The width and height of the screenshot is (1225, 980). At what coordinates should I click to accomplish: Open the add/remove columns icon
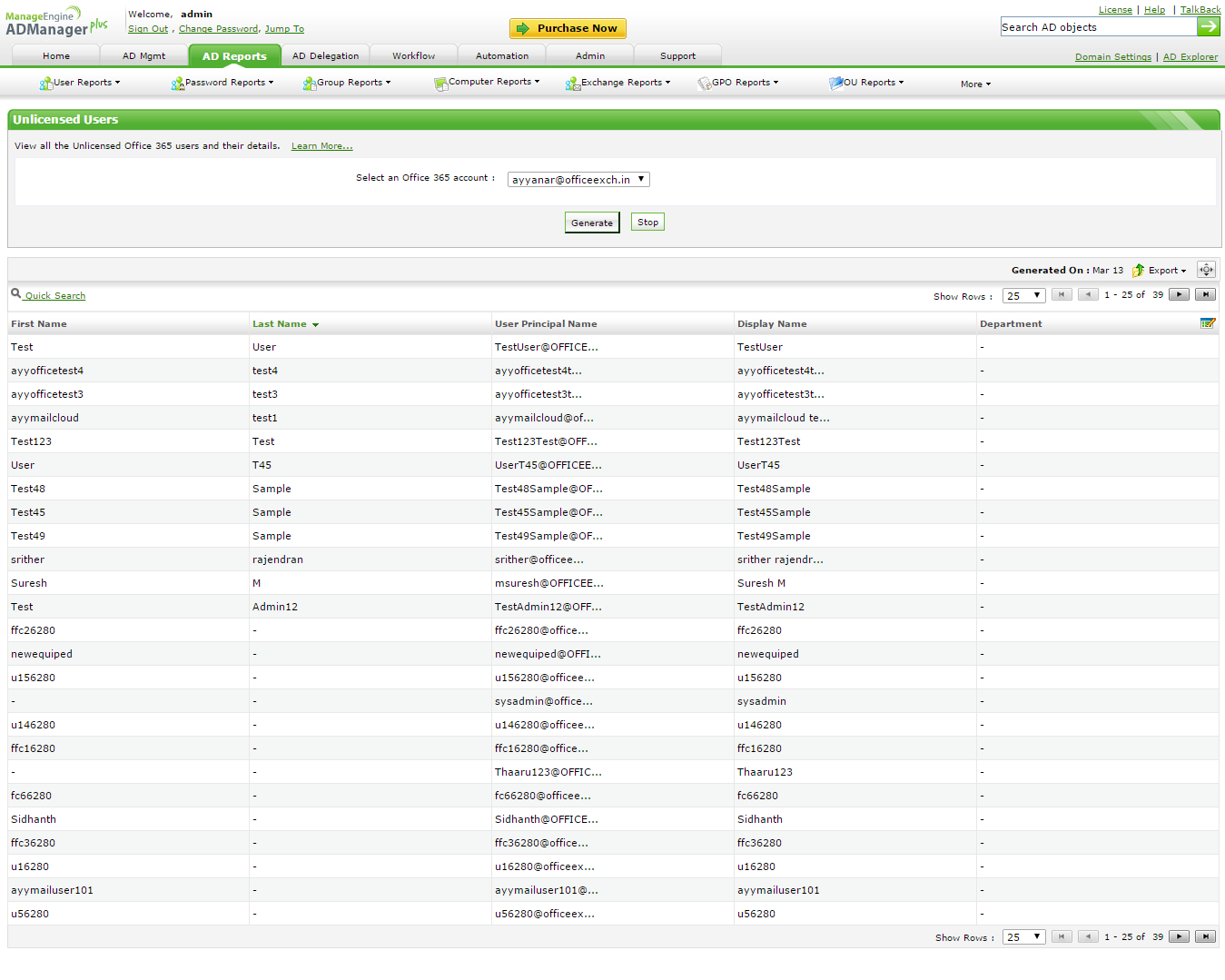tap(1207, 323)
